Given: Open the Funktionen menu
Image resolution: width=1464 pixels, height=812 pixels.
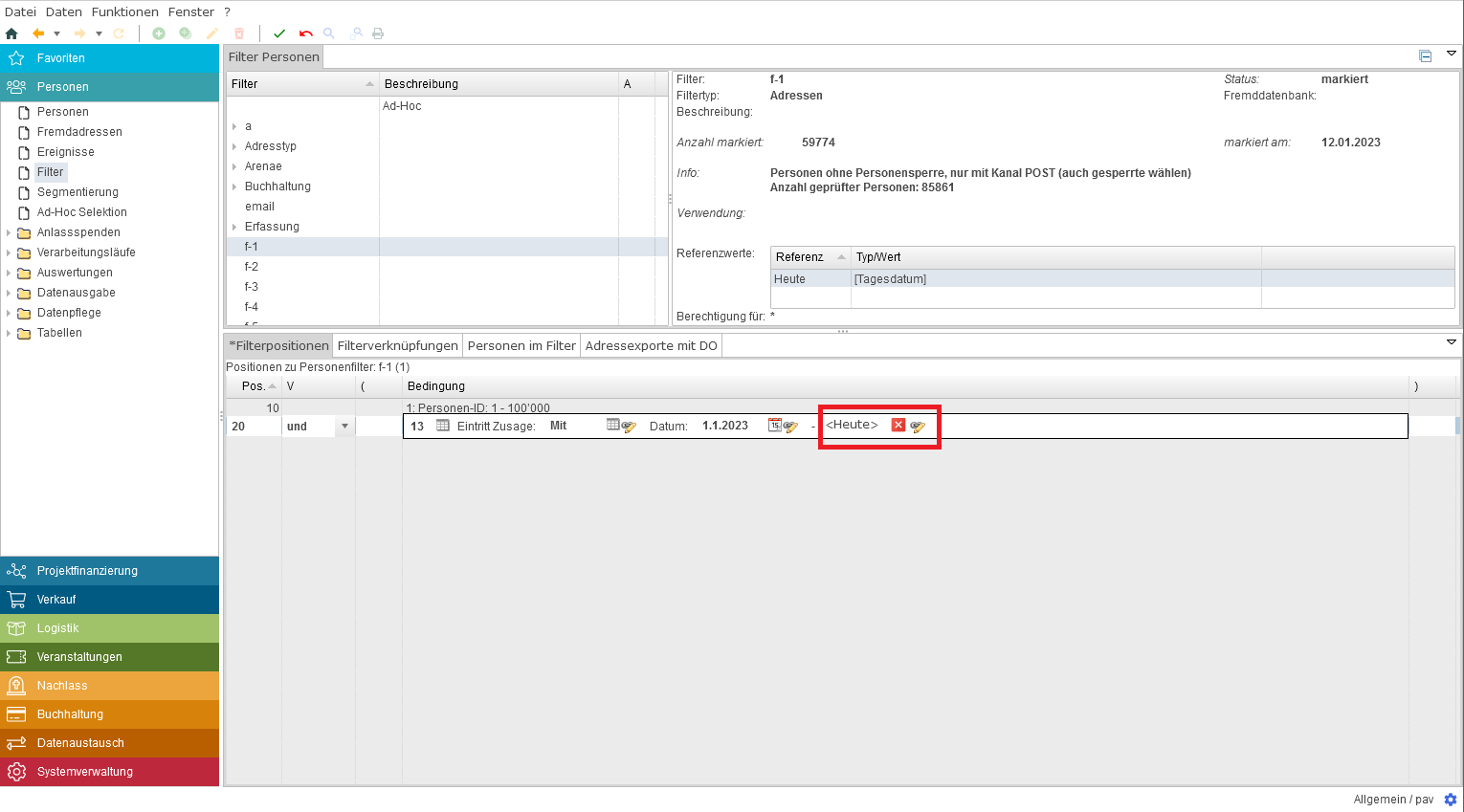Looking at the screenshot, I should (124, 11).
